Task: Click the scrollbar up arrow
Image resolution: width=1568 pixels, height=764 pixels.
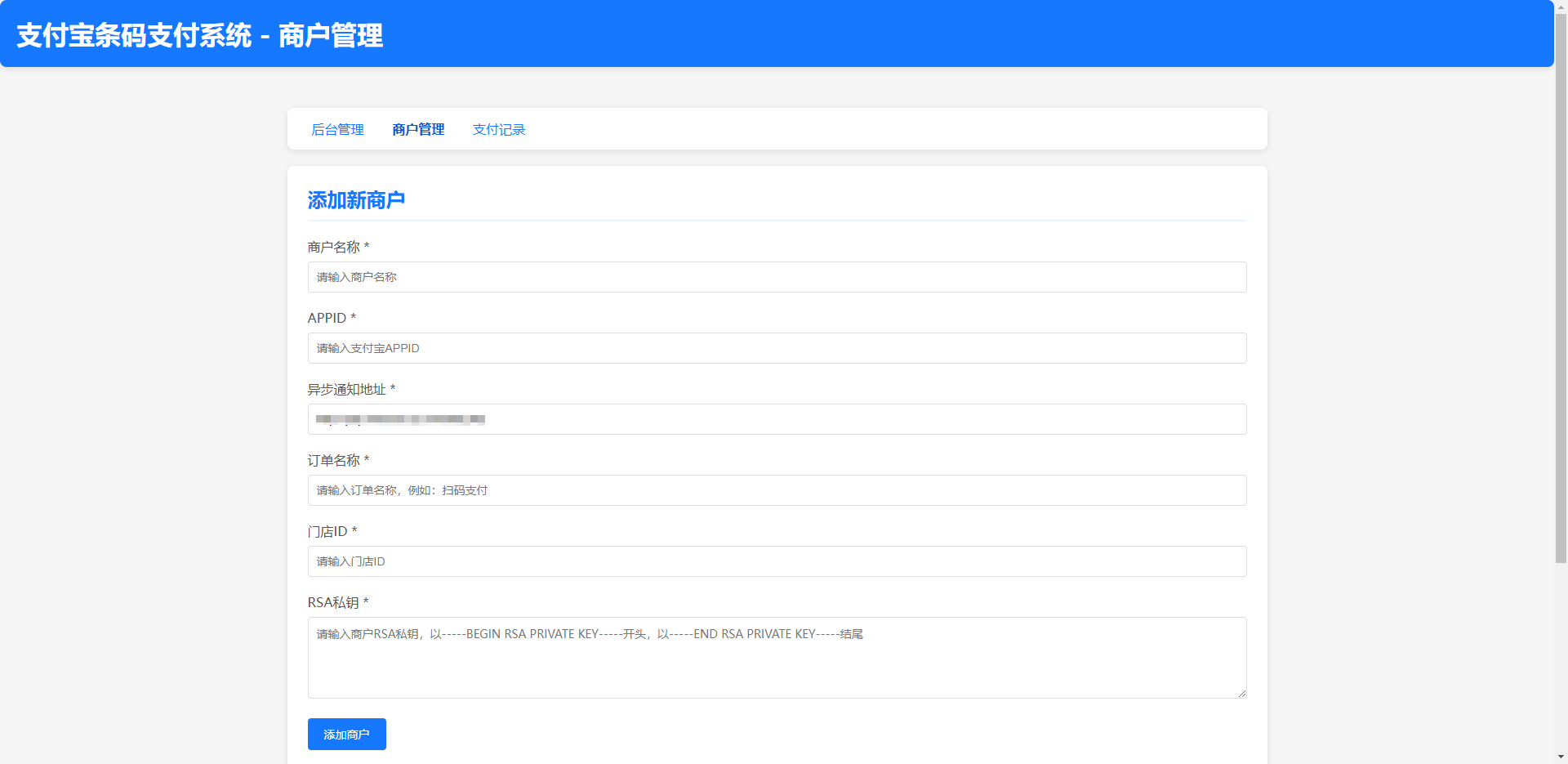Action: [1561, 7]
